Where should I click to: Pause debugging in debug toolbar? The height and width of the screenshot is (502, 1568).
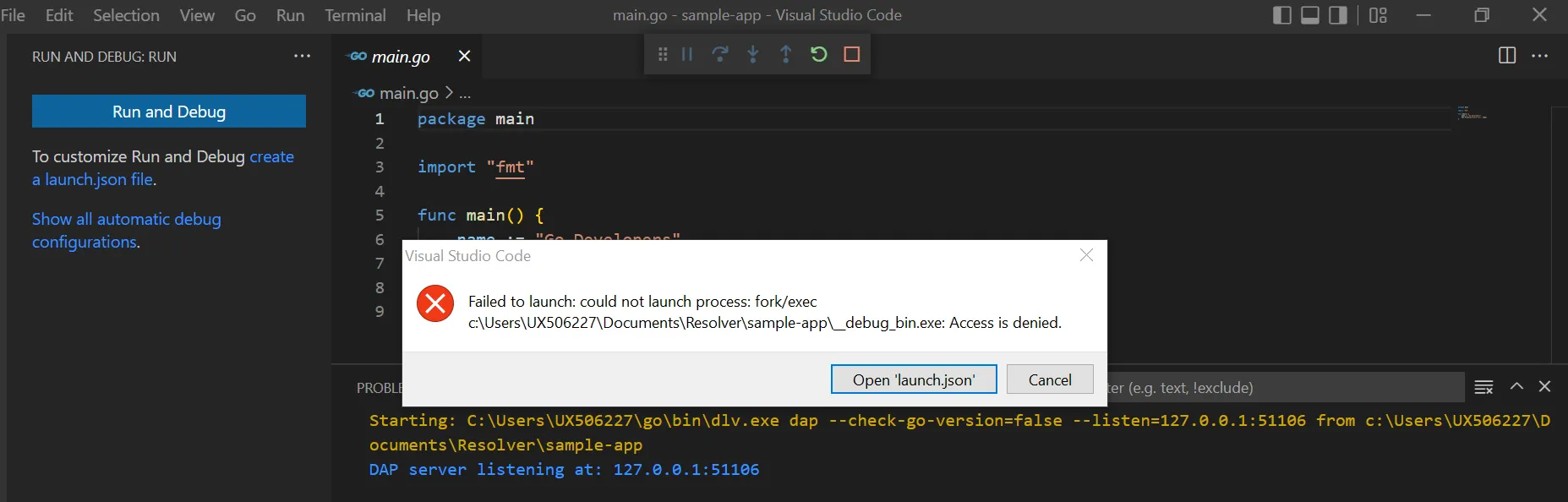(687, 54)
